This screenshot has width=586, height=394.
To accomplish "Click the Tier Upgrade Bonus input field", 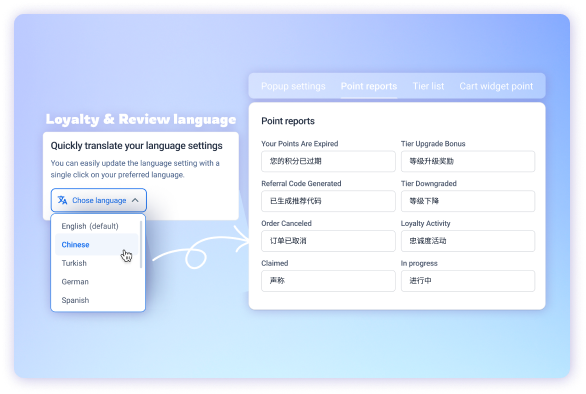I will pyautogui.click(x=468, y=161).
